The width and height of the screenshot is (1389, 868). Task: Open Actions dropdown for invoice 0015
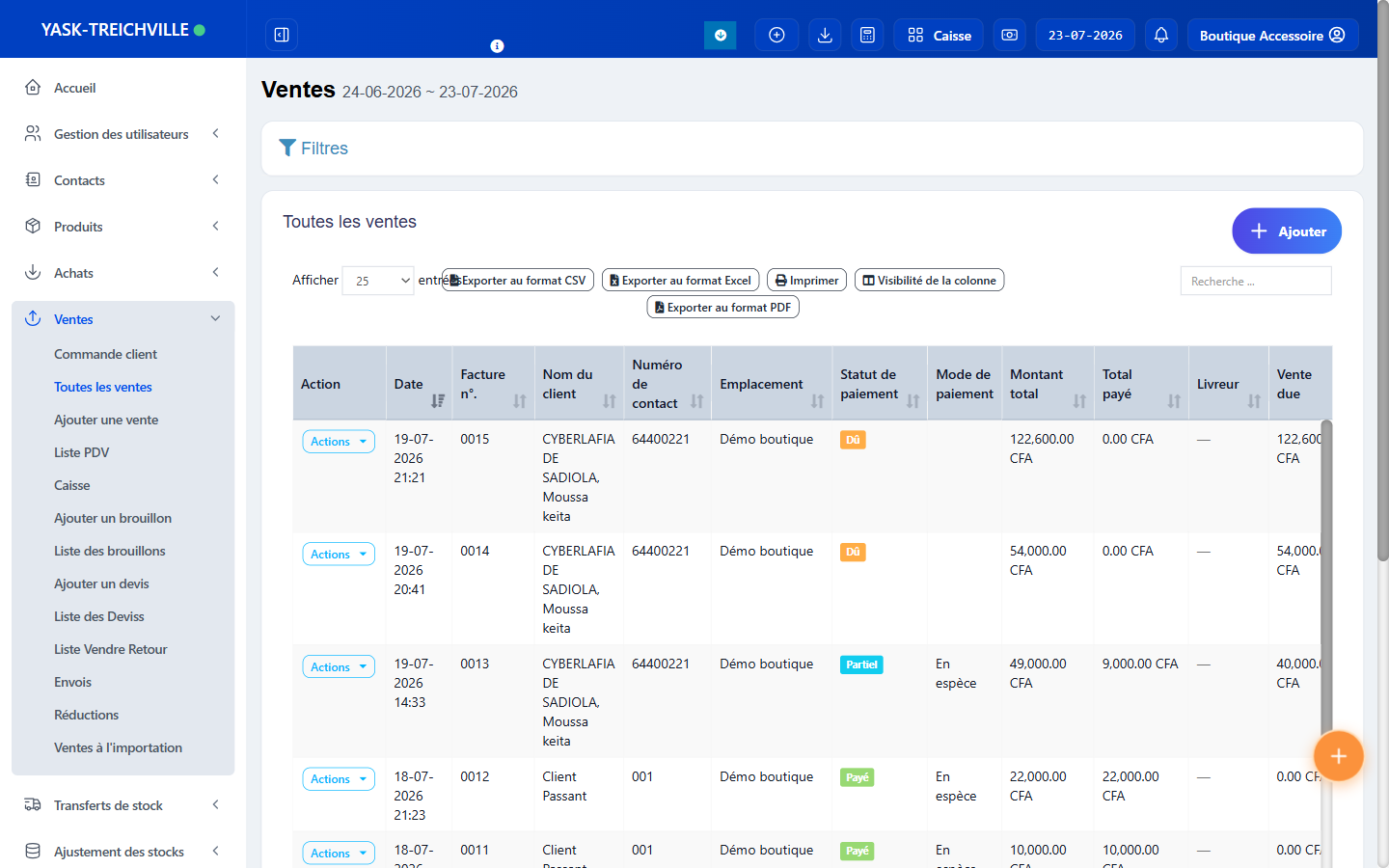[339, 442]
